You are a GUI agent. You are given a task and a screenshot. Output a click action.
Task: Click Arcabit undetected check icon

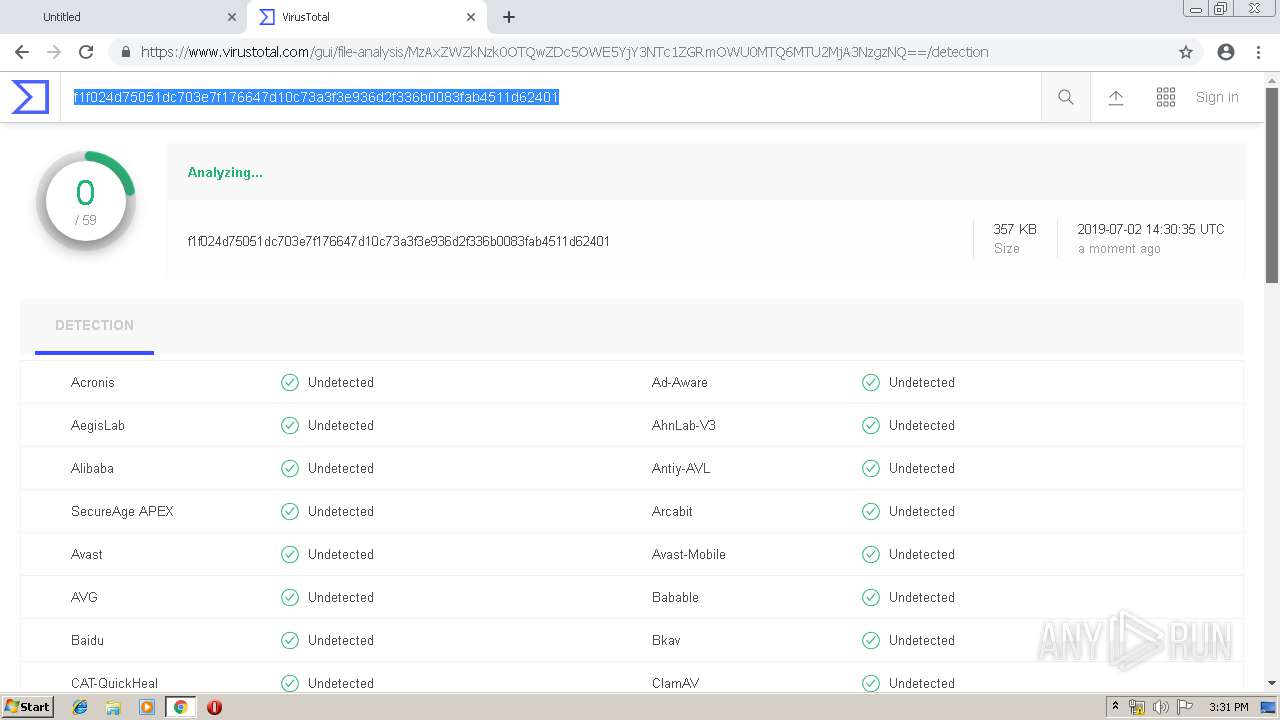[x=871, y=511]
